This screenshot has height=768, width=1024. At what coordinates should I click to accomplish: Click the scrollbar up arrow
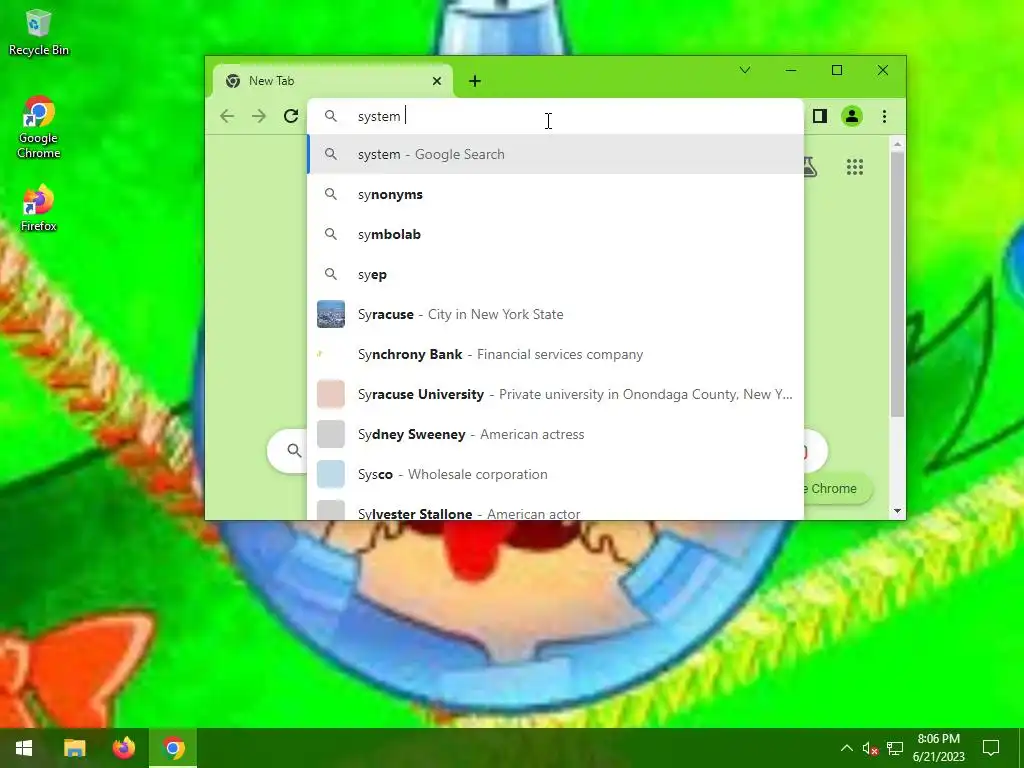pos(897,144)
